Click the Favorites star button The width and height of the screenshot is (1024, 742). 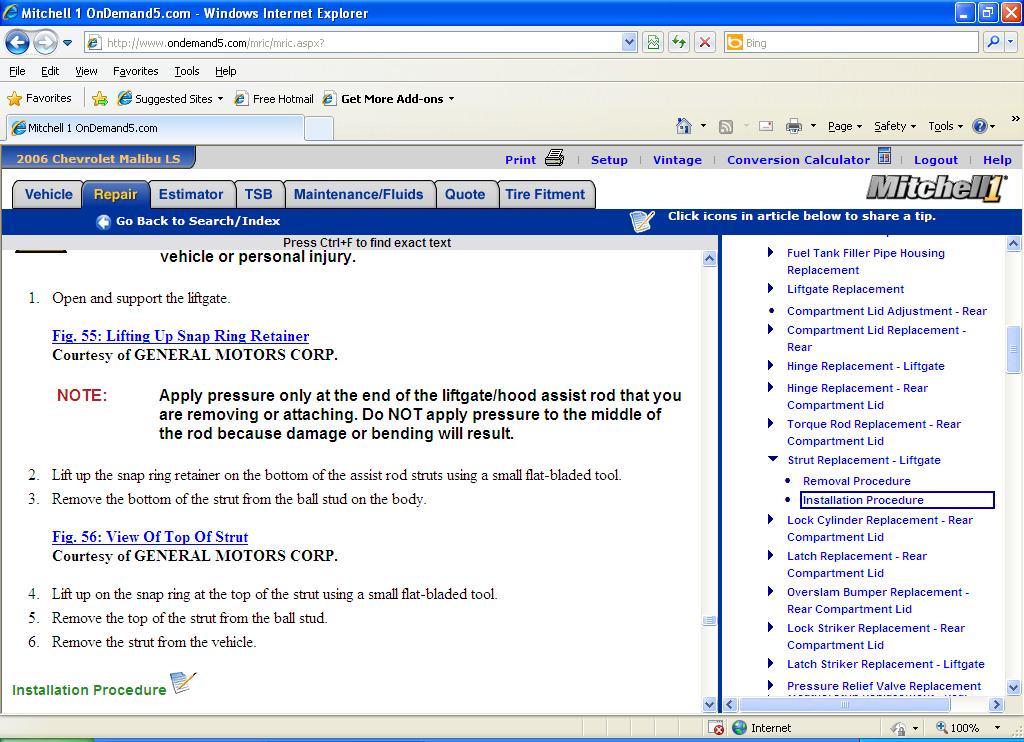tap(39, 99)
